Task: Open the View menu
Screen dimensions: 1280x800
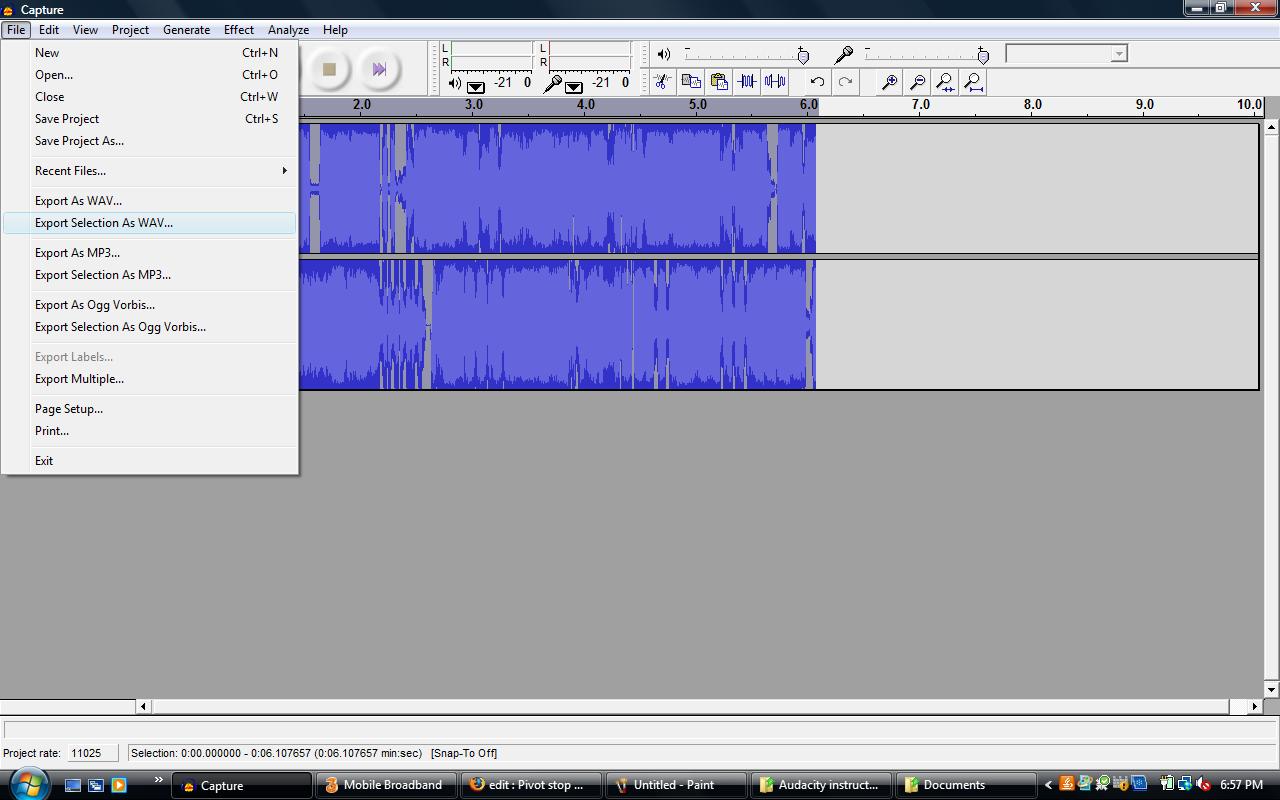Action: [x=85, y=29]
